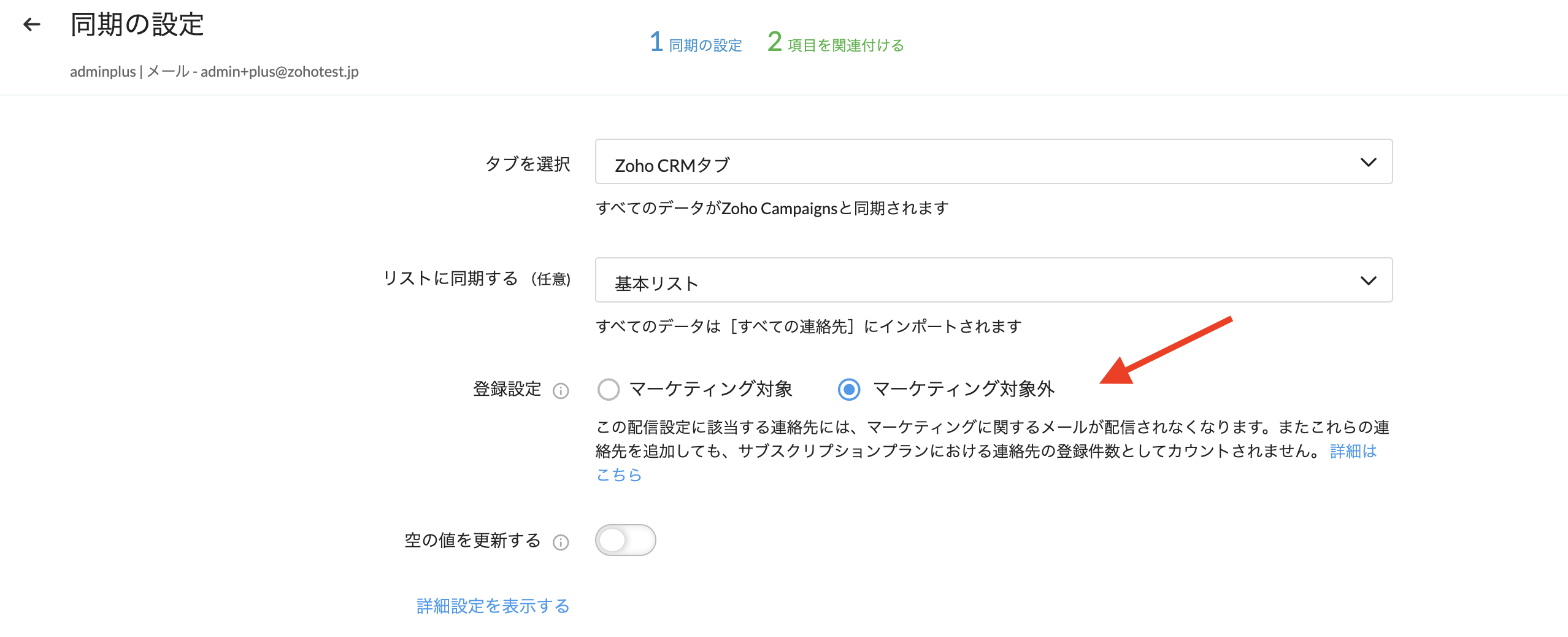This screenshot has height=637, width=1568.
Task: Click the マーケティング対象外 label text
Action: pos(963,389)
